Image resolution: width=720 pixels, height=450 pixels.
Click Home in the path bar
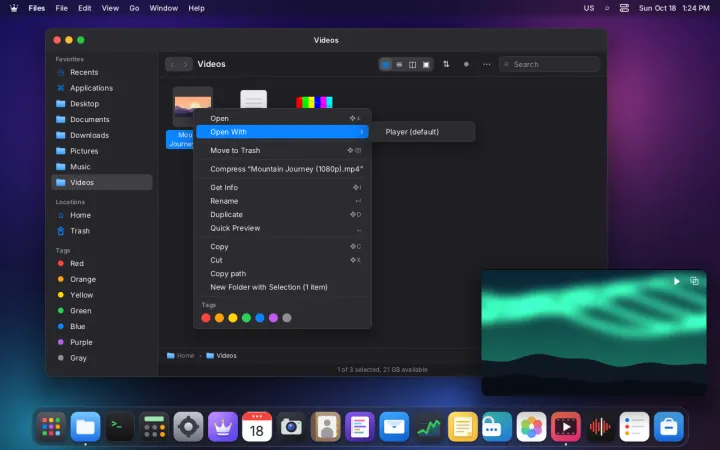[x=180, y=356]
